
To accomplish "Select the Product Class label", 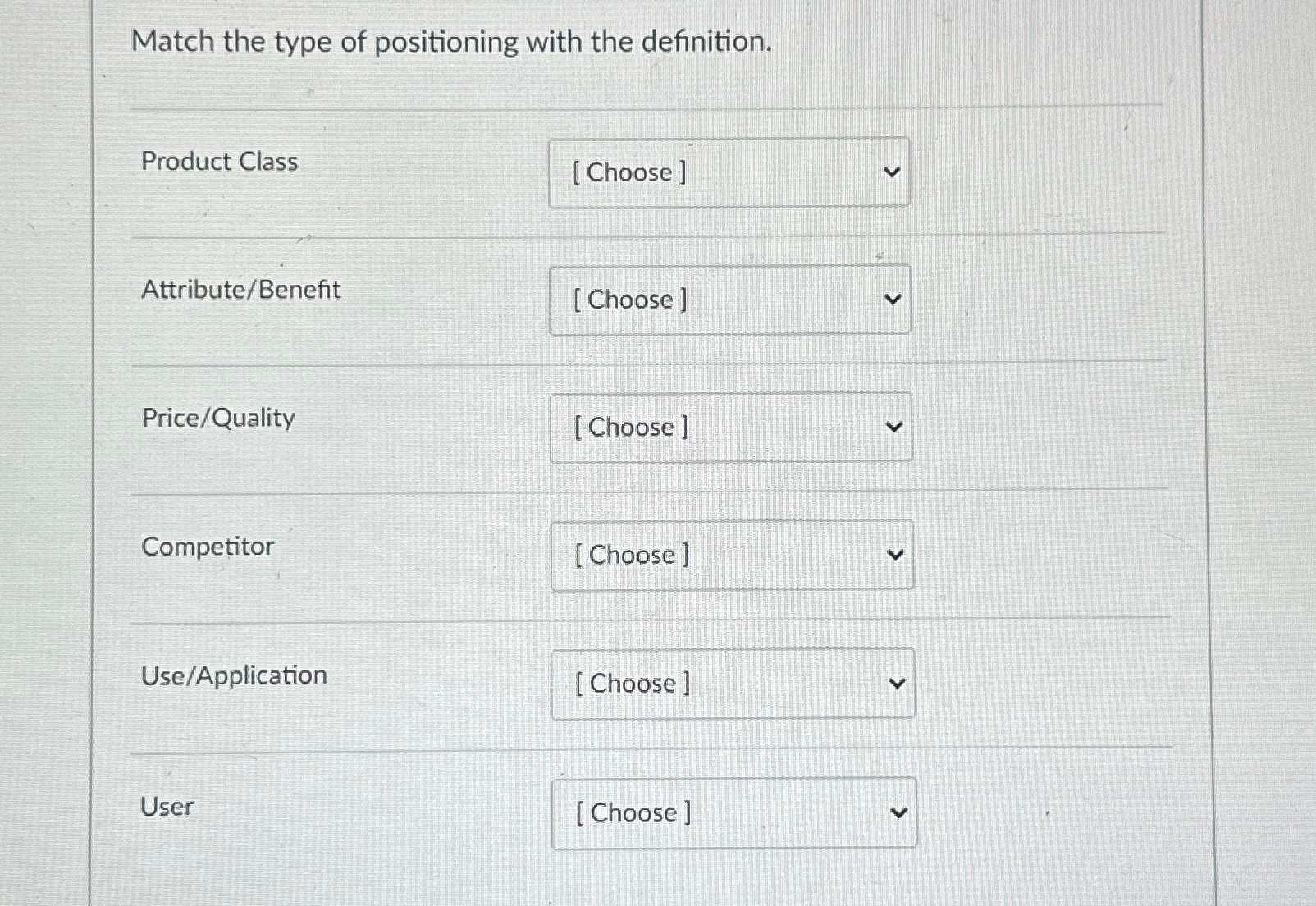I will point(218,162).
